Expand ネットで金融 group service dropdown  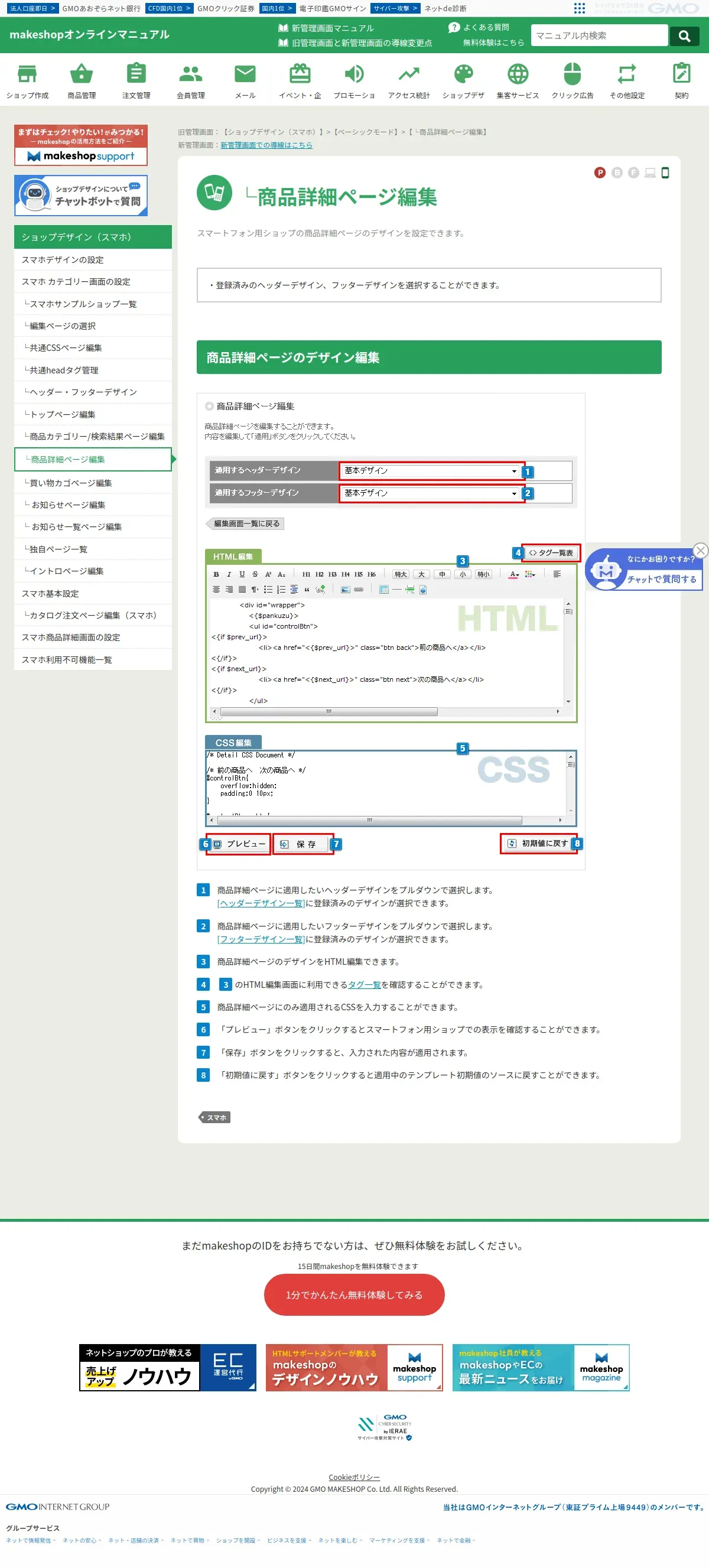pos(456,1541)
